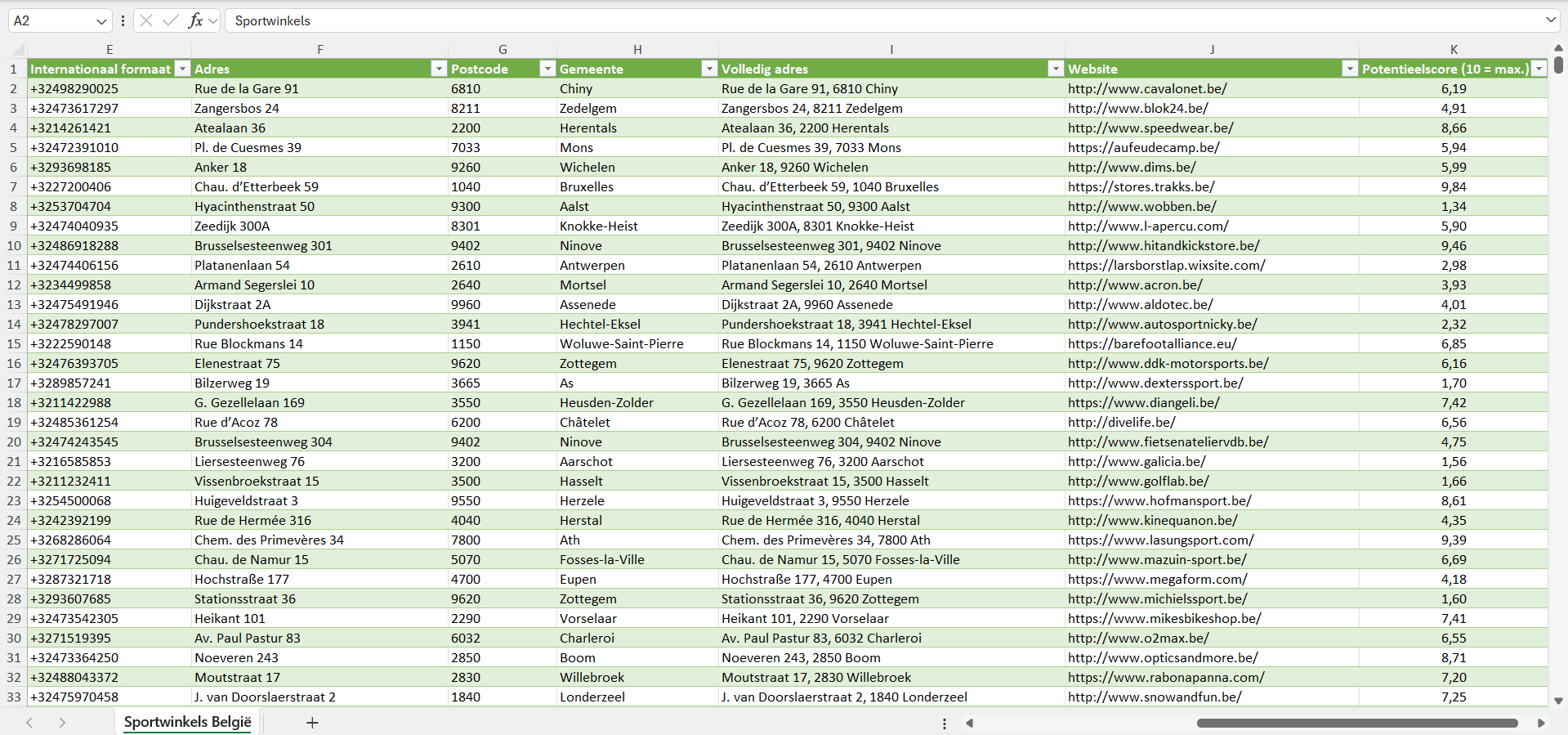
Task: Click horizontal scroll left arrow
Action: (970, 723)
